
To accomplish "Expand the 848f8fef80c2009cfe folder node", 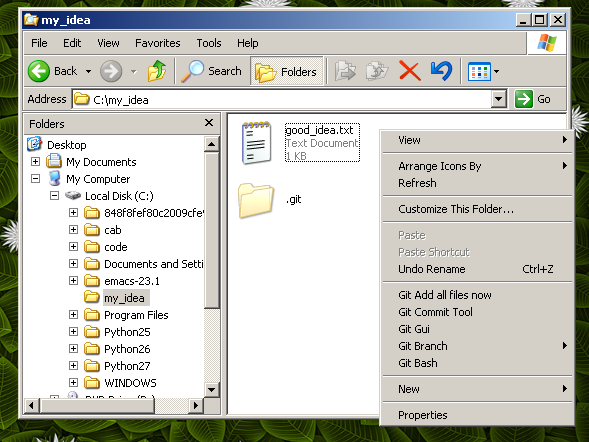I will [74, 213].
